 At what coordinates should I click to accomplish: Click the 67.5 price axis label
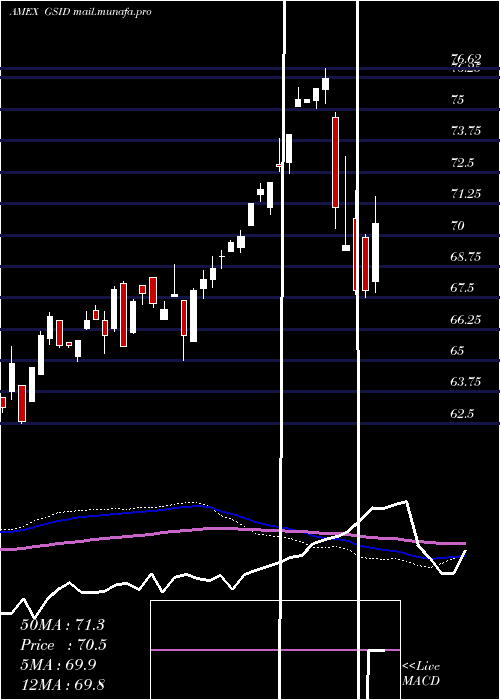462,288
